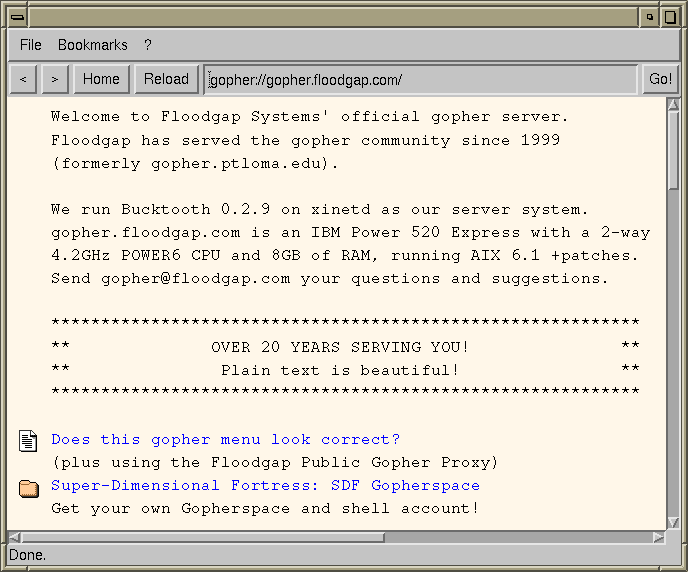Focus the gopher URL address field
Screen dimensions: 688x572
pyautogui.click(x=420, y=80)
